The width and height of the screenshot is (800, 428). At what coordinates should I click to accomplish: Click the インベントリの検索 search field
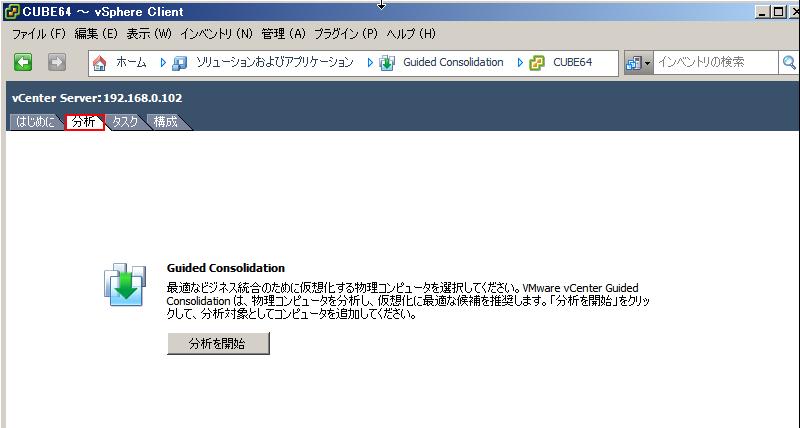point(715,62)
